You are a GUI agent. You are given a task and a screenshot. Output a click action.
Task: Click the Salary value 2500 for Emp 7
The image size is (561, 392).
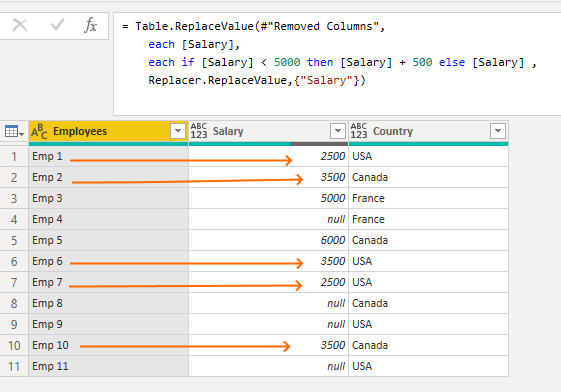(268, 283)
